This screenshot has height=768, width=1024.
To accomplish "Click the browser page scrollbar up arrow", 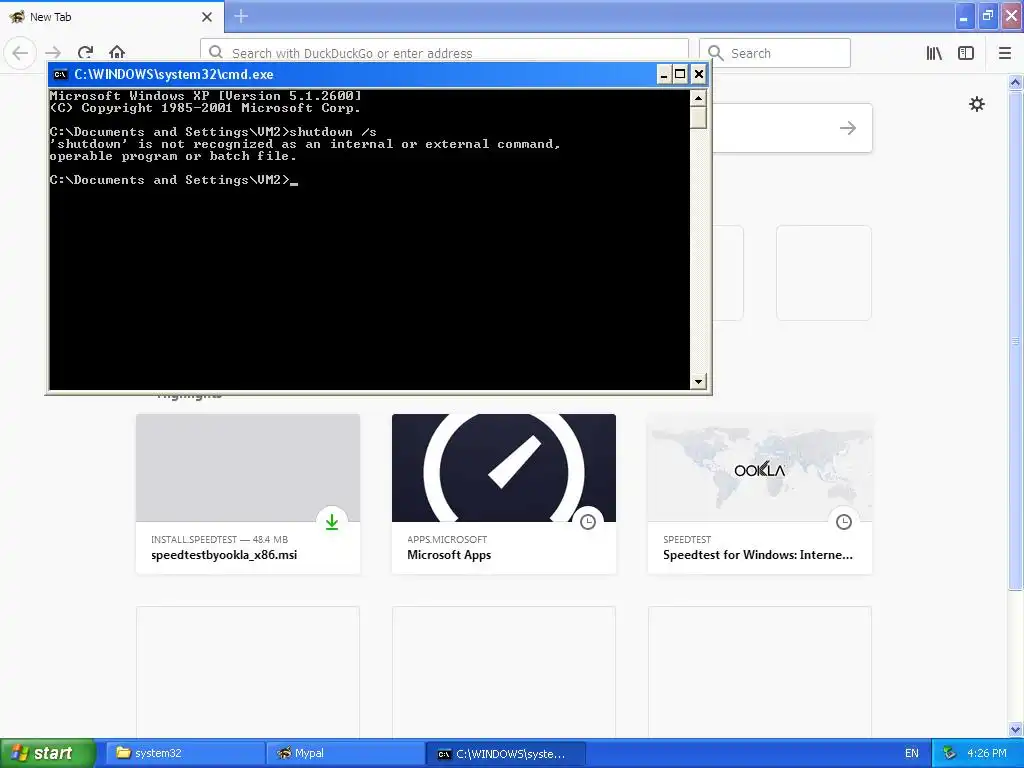I will [1016, 82].
